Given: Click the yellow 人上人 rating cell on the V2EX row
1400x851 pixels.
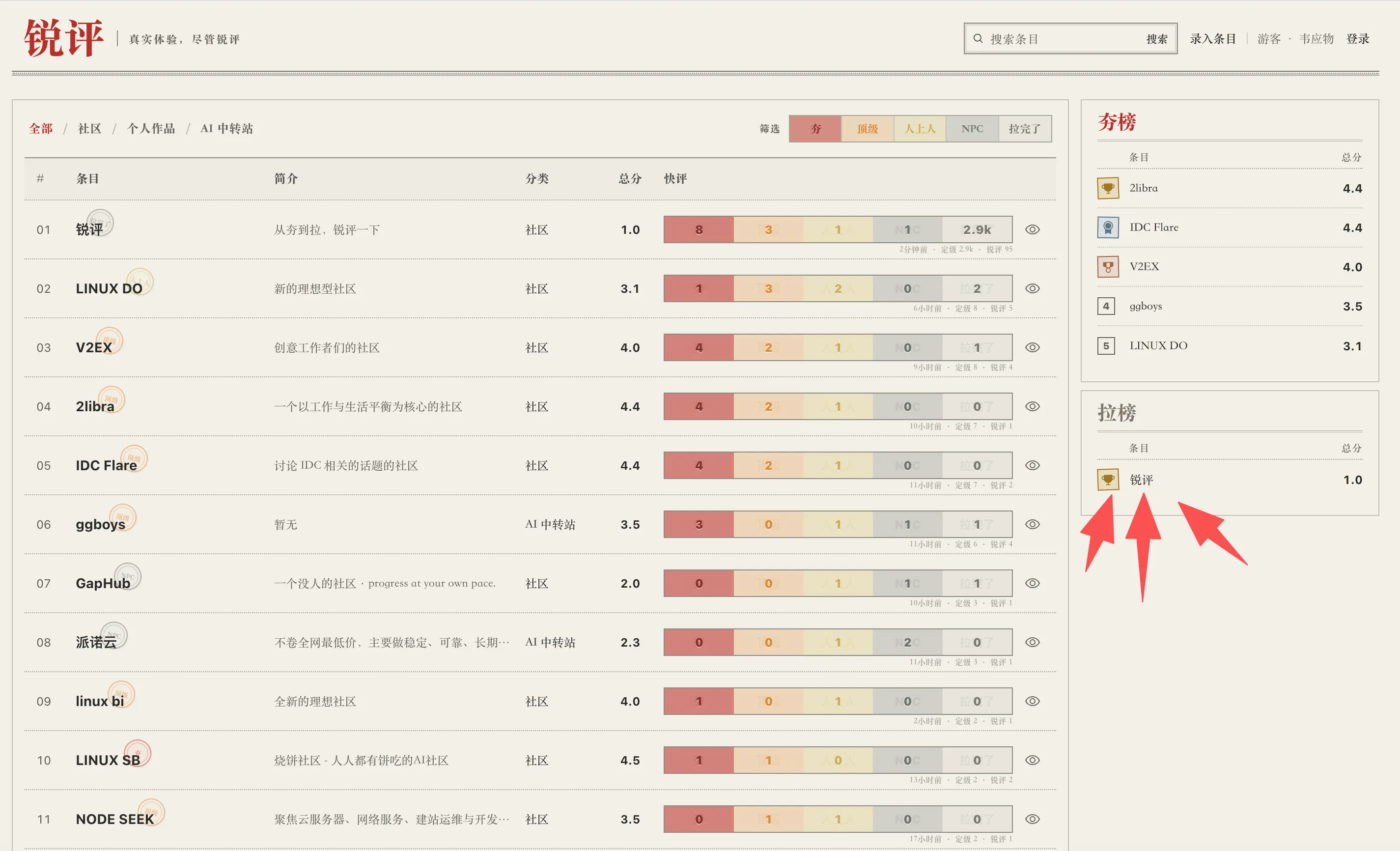Looking at the screenshot, I should click(x=838, y=347).
